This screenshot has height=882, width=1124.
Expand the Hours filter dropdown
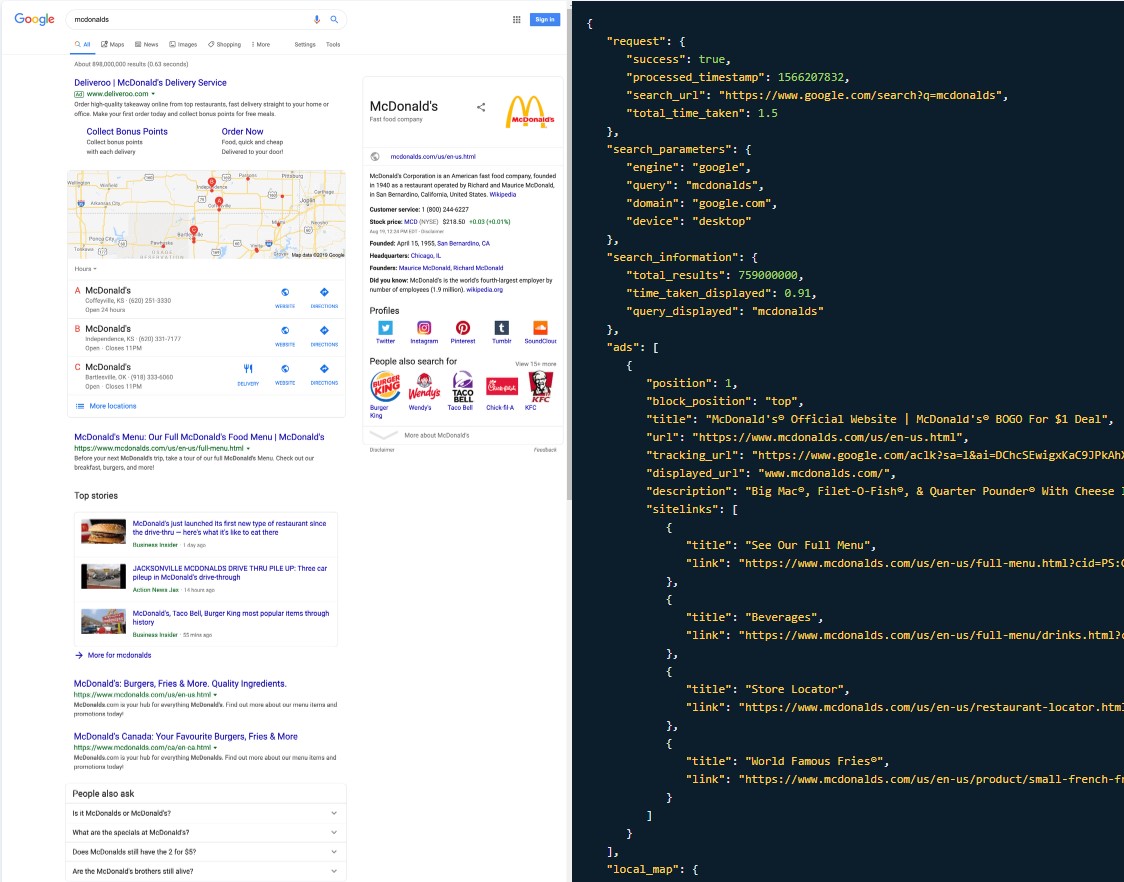pos(85,269)
